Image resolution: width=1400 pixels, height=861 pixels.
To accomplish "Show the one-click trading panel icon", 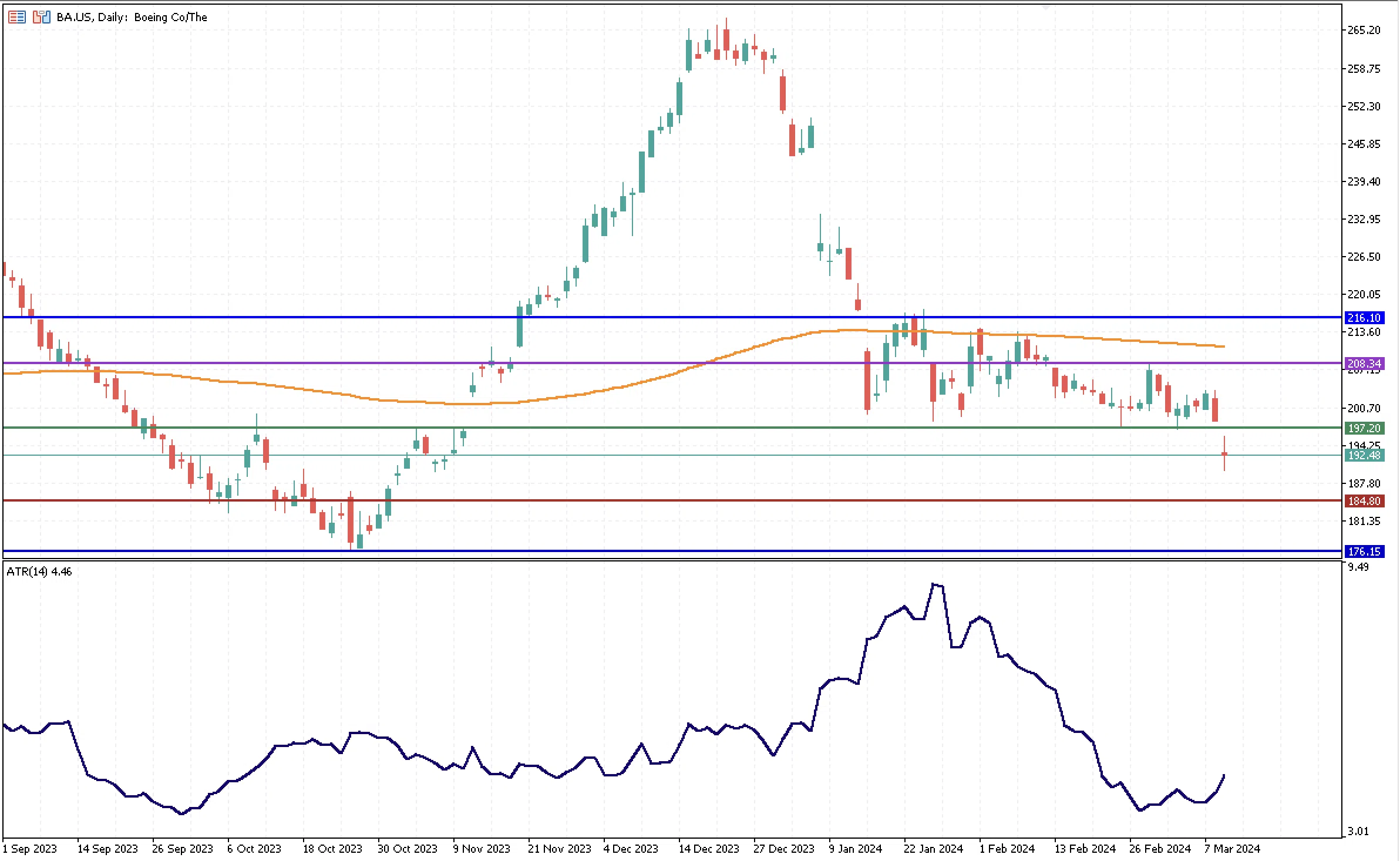I will pyautogui.click(x=41, y=17).
